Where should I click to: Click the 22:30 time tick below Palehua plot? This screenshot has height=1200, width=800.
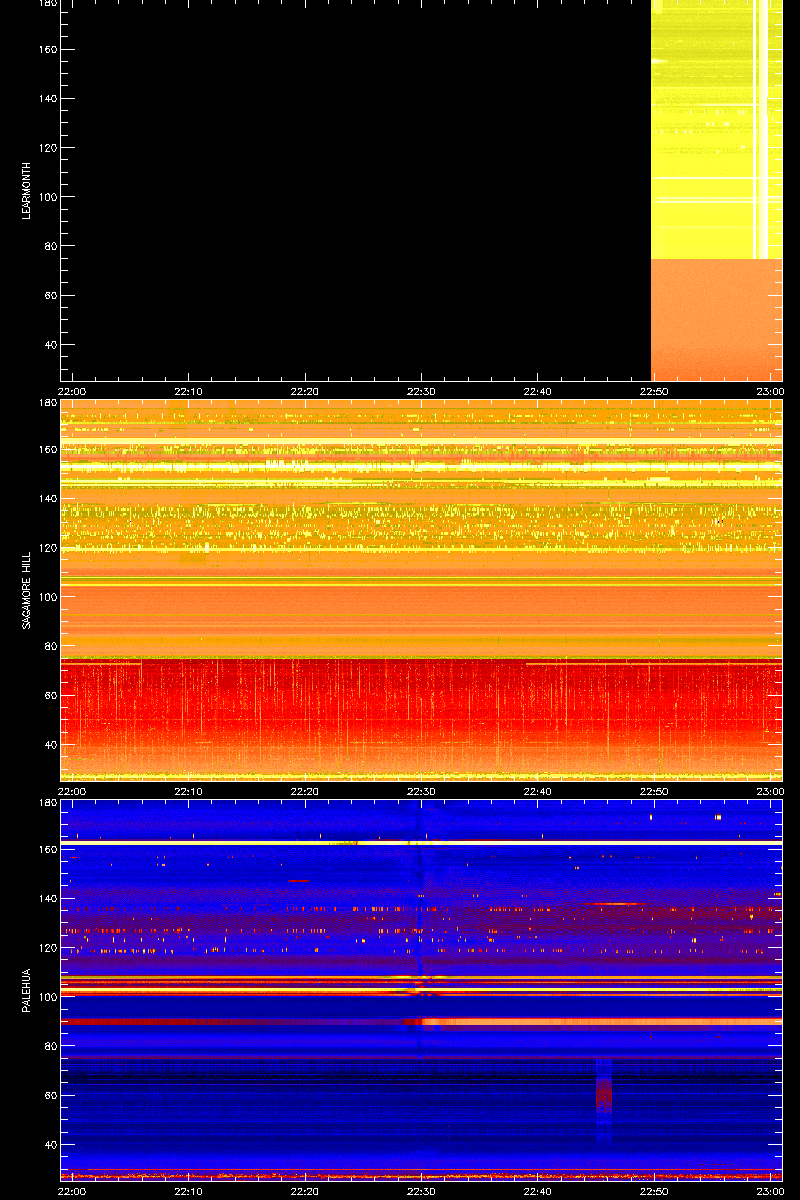pos(421,1191)
